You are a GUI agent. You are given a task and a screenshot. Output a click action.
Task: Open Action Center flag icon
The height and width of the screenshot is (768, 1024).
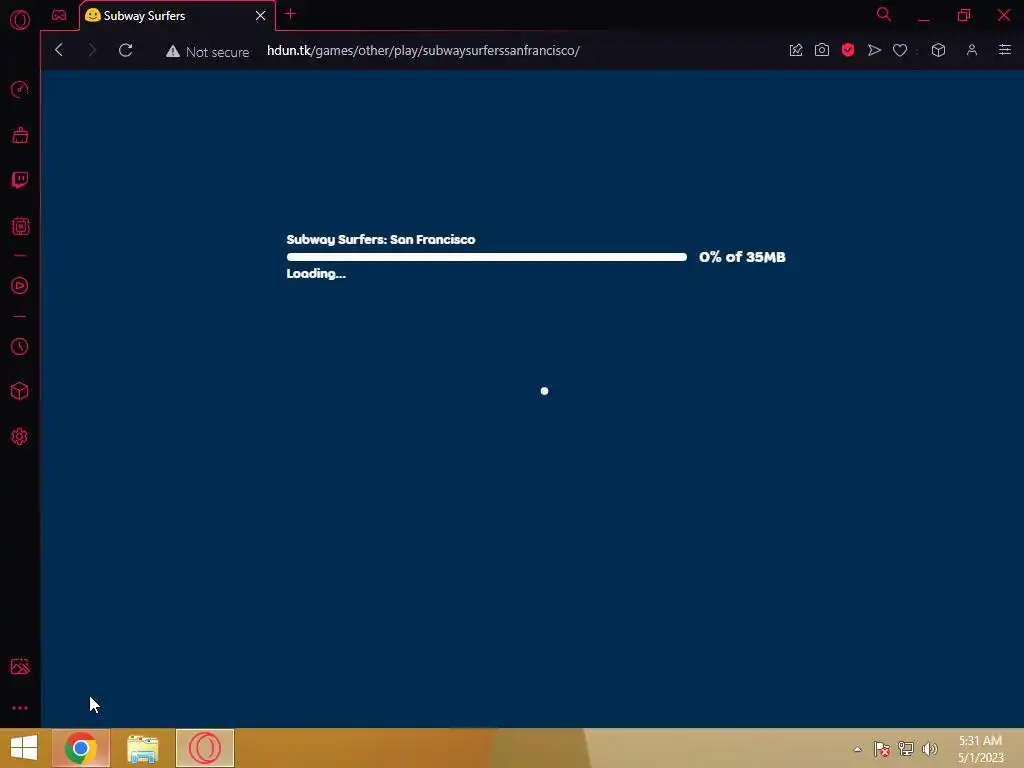click(882, 749)
